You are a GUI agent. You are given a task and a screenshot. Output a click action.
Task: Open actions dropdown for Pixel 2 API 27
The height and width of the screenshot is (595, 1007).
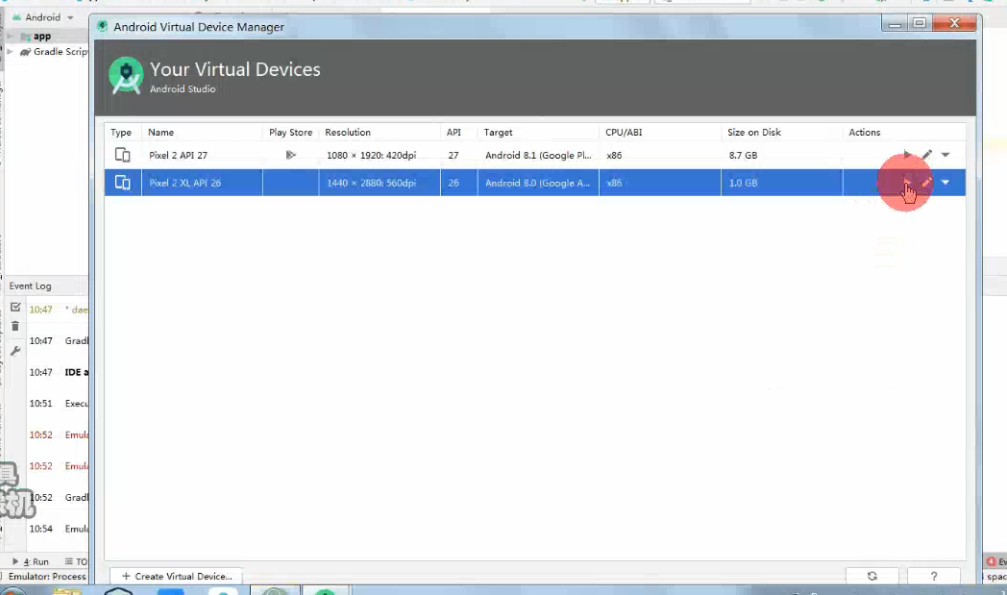945,155
